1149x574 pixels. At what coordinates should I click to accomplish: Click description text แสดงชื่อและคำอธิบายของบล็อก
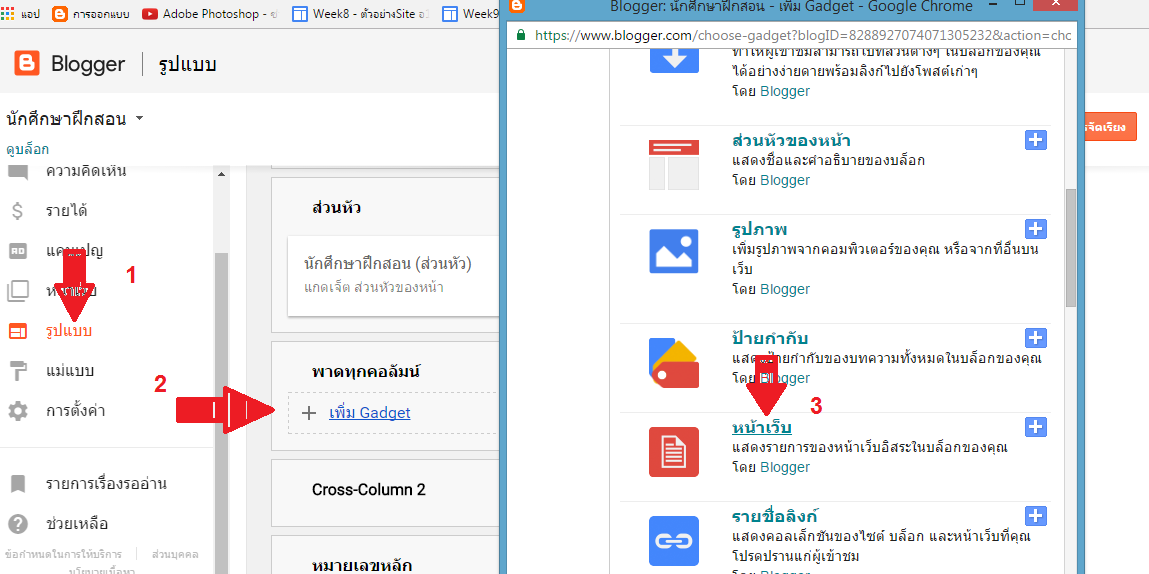click(828, 161)
